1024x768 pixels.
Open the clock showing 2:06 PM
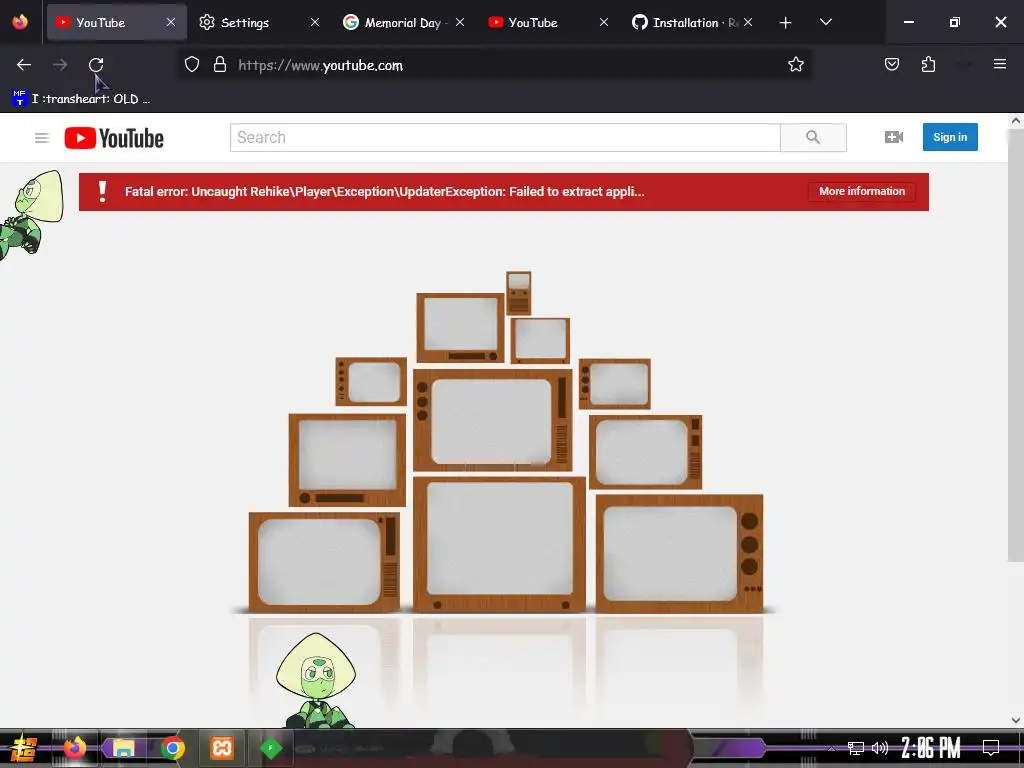click(x=931, y=748)
